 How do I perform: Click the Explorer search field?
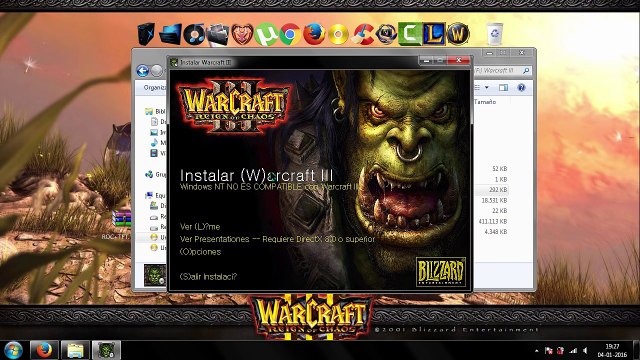502,71
